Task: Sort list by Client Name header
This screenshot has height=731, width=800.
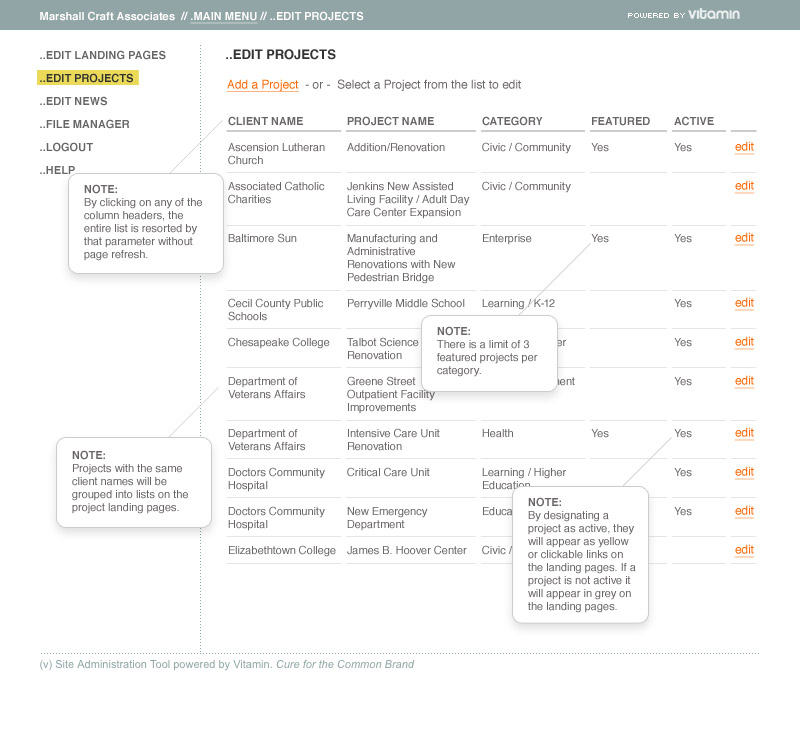Action: click(265, 121)
